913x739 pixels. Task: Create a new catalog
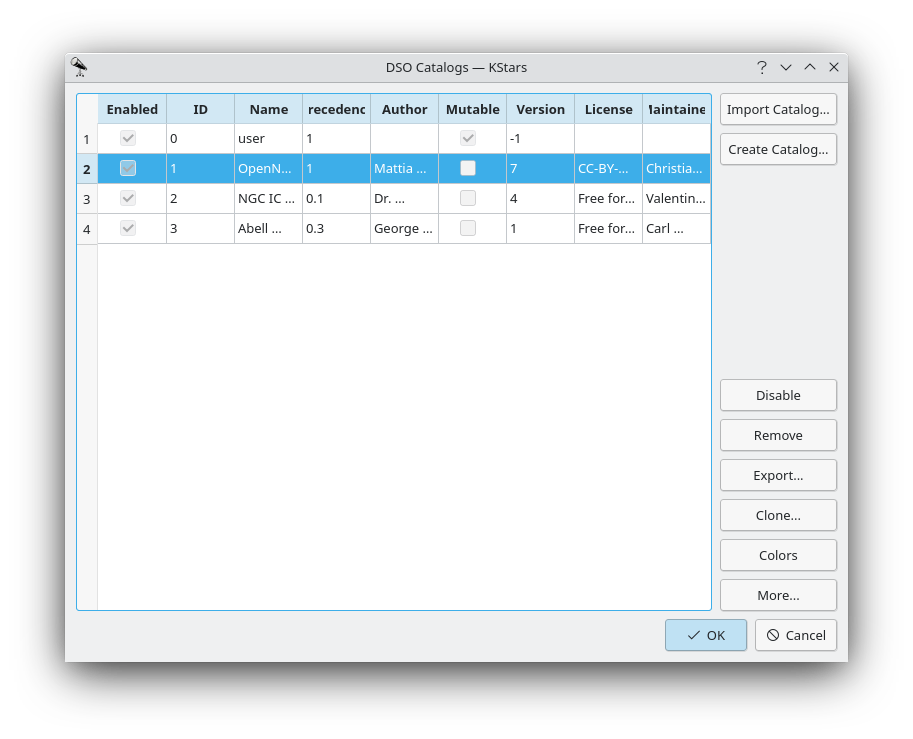tap(778, 149)
